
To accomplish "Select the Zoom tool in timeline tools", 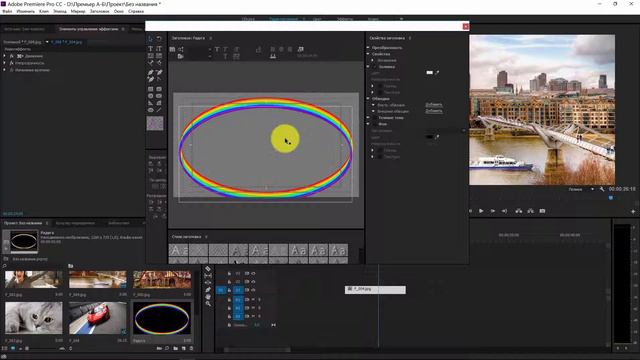I will click(x=208, y=304).
